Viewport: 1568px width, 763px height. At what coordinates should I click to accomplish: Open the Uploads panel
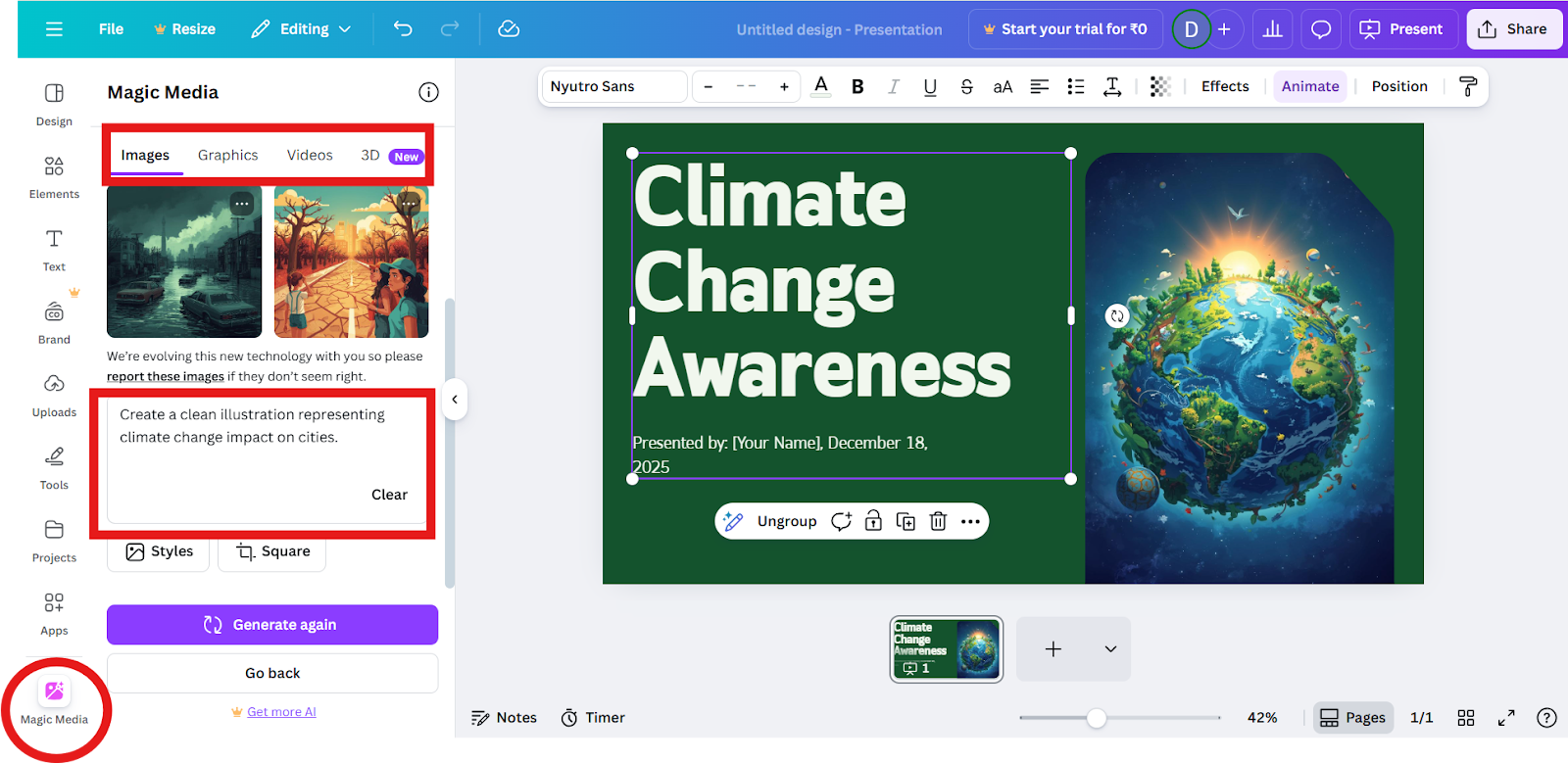pos(54,396)
